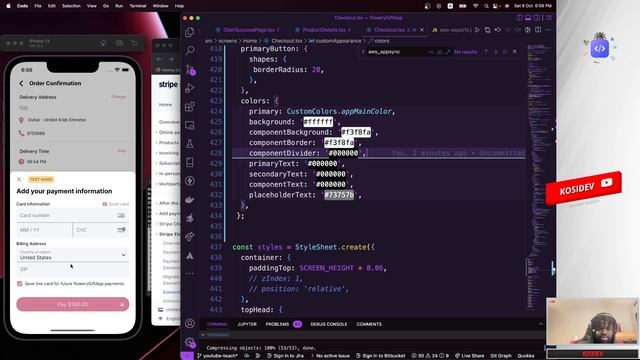Open the Docker whale icon in activity bar
The image size is (640, 360).
pyautogui.click(x=190, y=200)
